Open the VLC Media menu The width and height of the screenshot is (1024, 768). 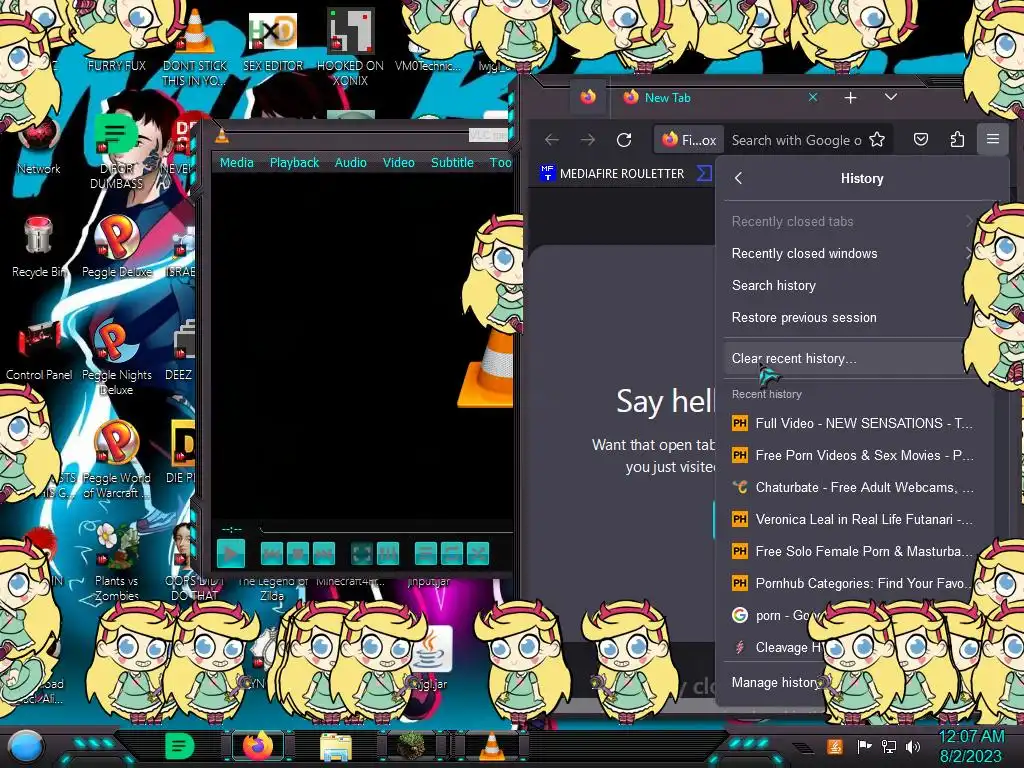(x=236, y=163)
